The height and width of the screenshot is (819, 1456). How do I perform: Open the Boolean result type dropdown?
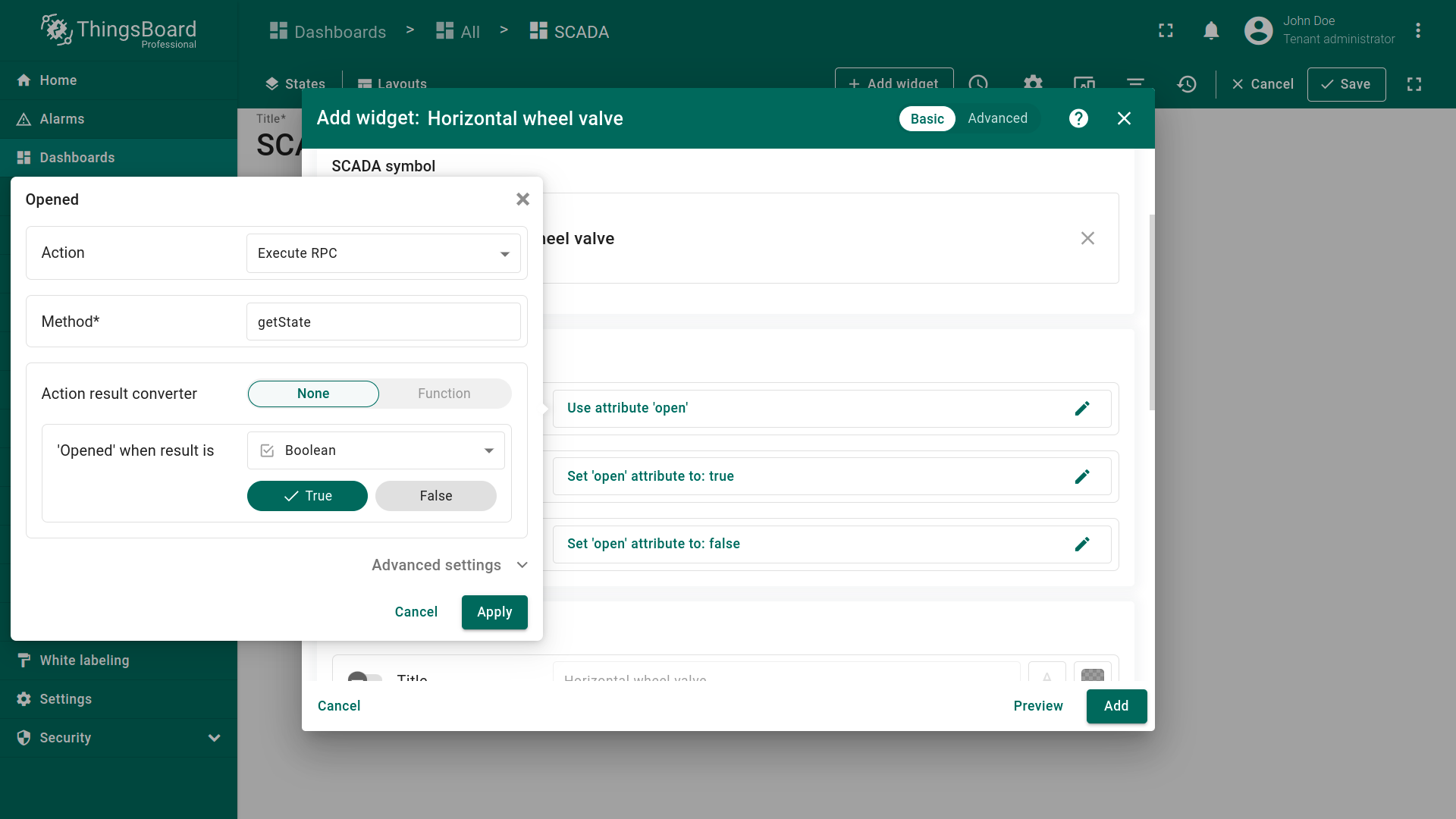375,450
